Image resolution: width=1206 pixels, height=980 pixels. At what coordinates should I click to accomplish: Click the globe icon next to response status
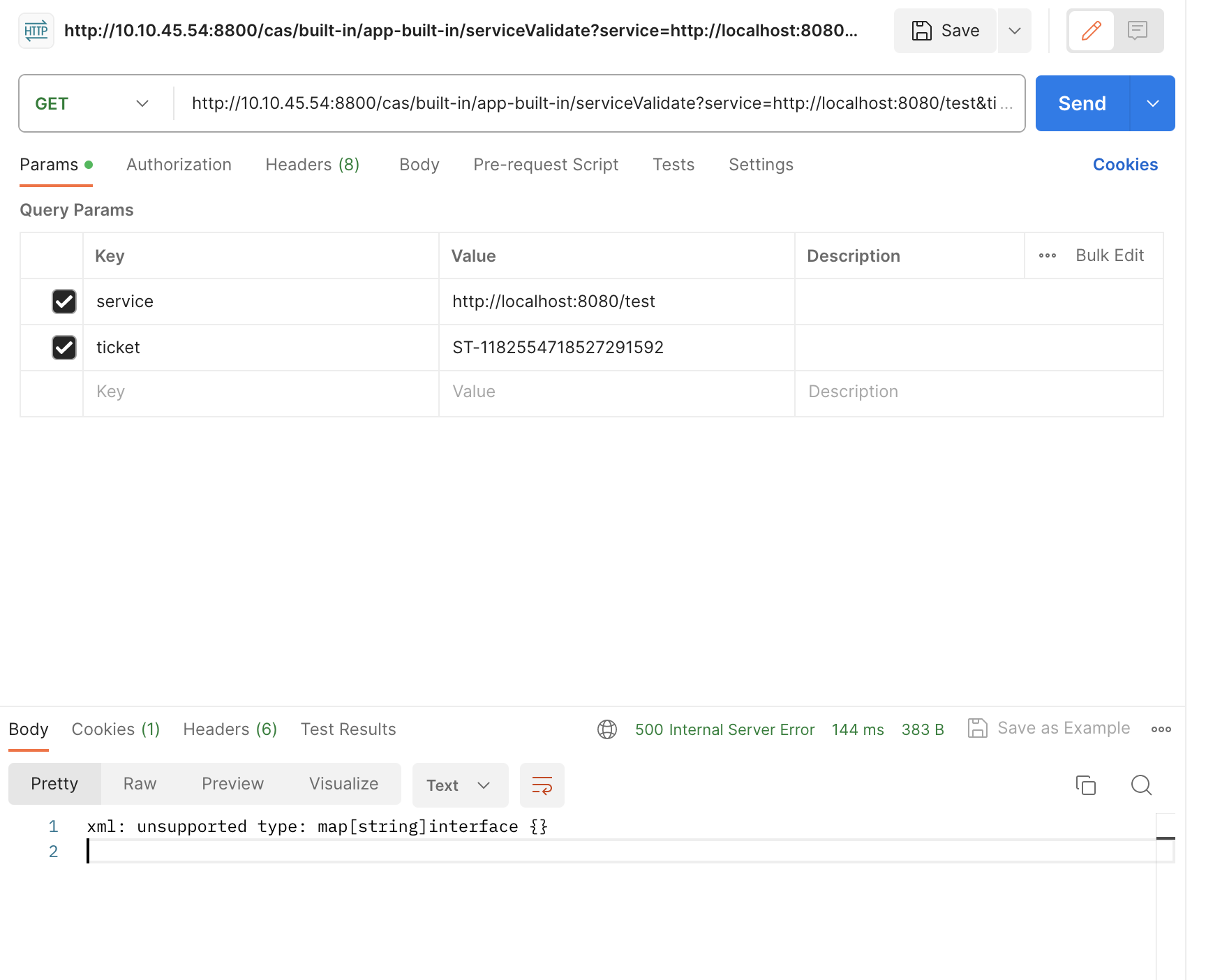coord(606,729)
